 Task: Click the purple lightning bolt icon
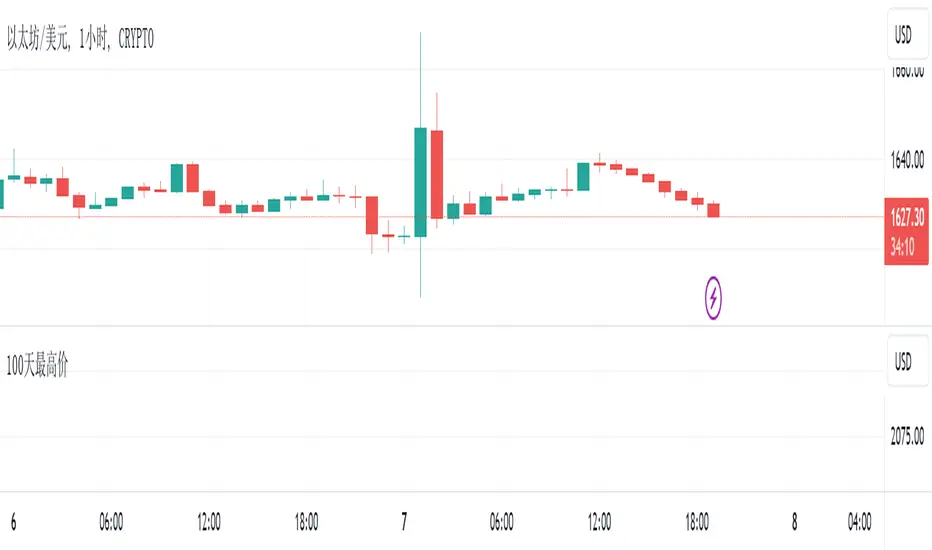coord(713,296)
